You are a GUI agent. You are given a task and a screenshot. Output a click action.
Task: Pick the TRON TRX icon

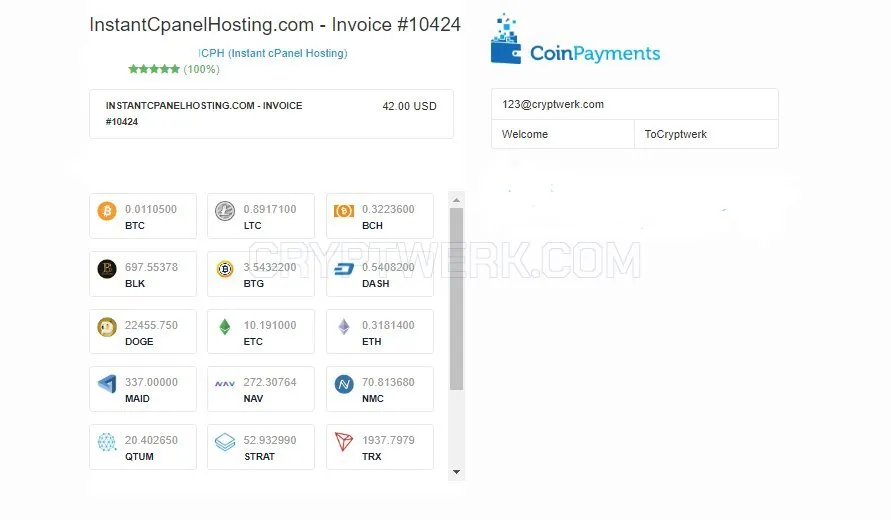click(344, 442)
